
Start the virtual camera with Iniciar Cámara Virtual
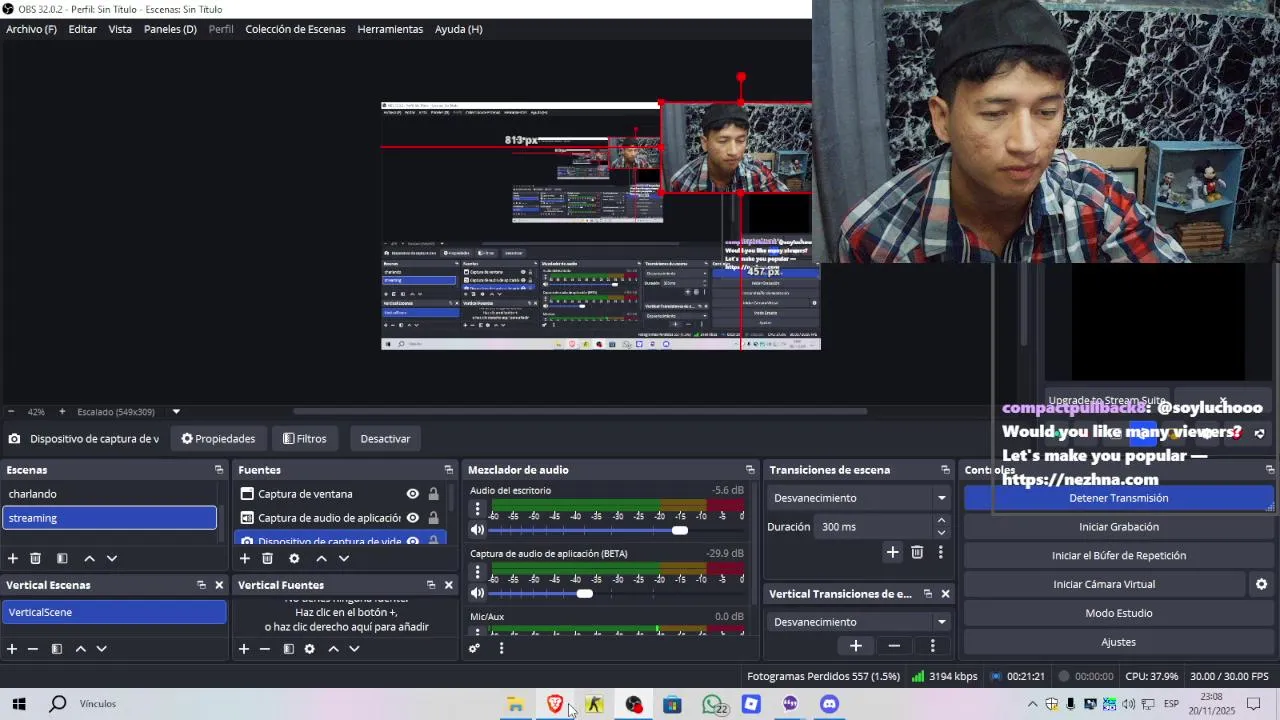coord(1104,584)
